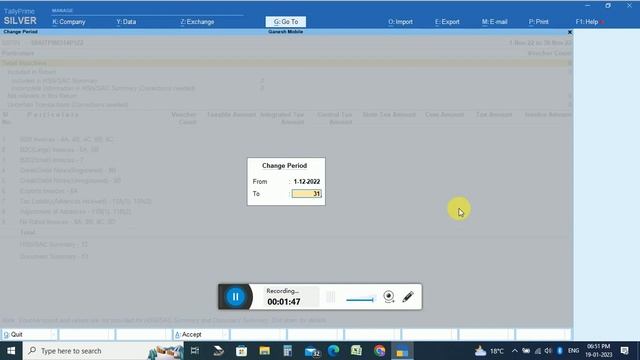Open network settings from tray icon
This screenshot has height=360, width=640.
point(538,351)
